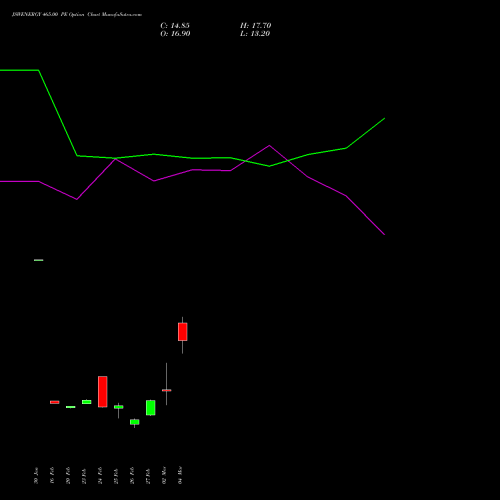
Task: Click the 24 Feb date label
Action: (100, 476)
